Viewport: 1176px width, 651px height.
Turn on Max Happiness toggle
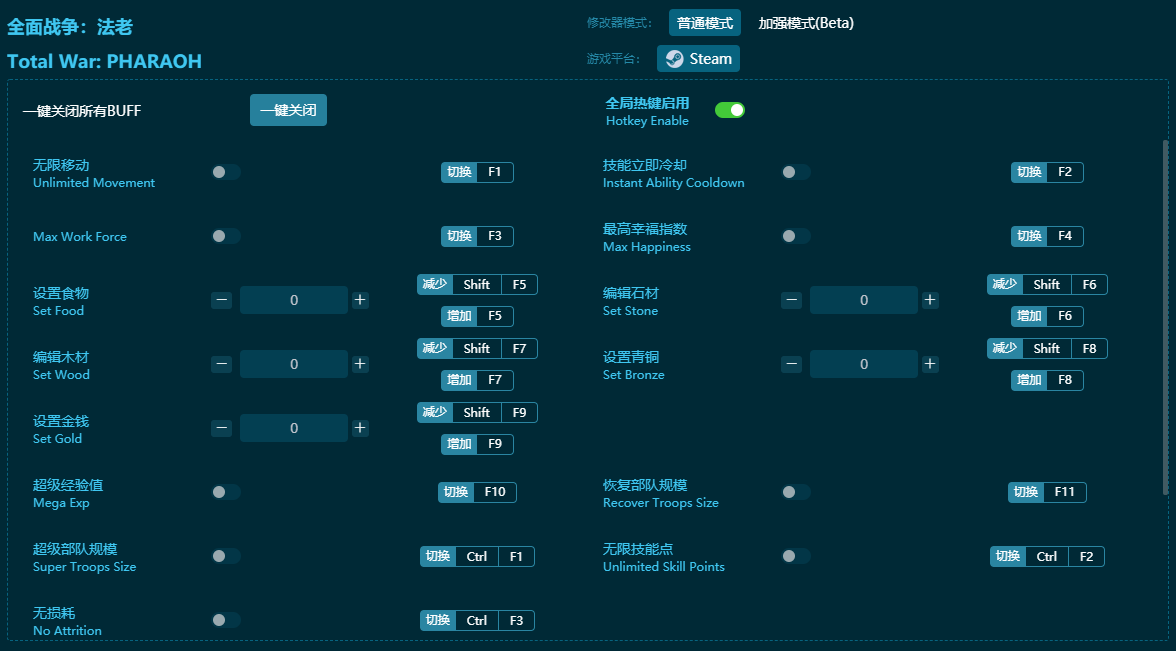coord(796,236)
